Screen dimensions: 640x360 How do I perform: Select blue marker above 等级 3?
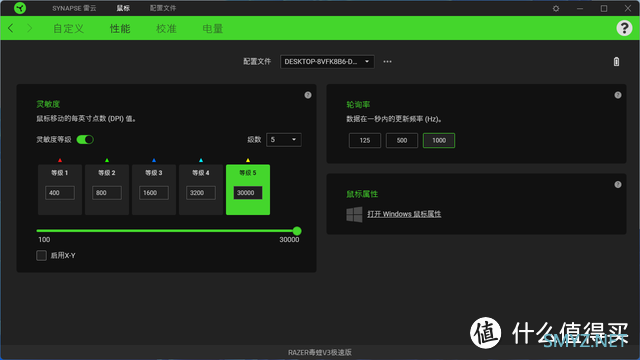[154, 160]
